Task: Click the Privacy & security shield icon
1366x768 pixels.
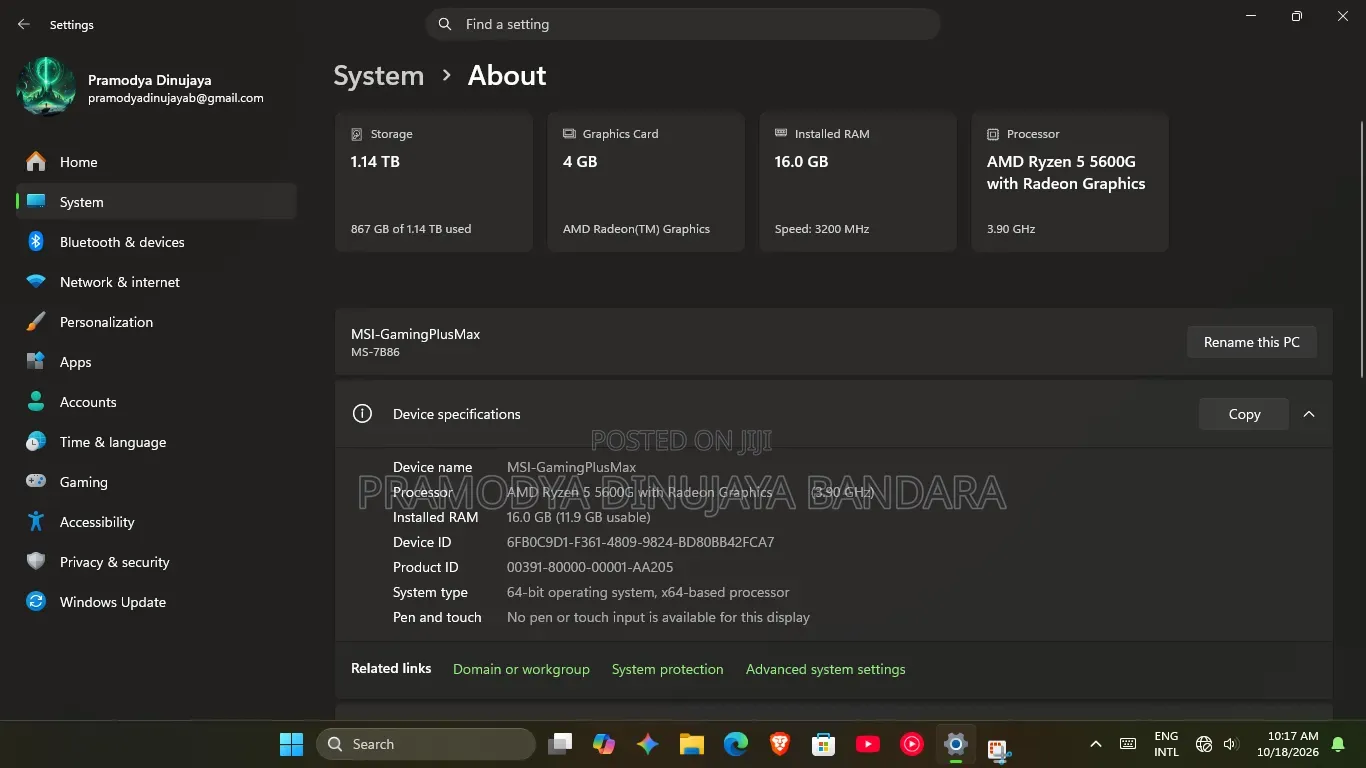Action: tap(36, 562)
